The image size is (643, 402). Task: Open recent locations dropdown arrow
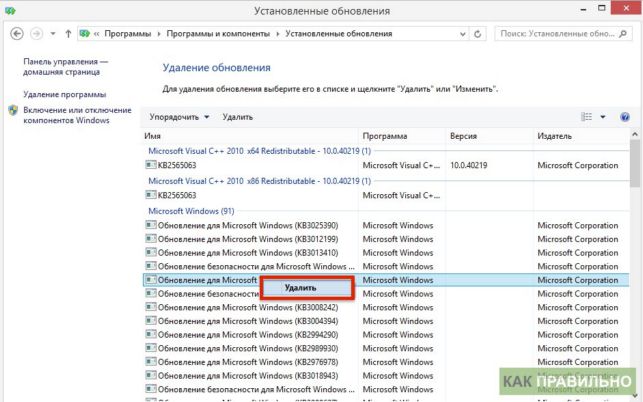click(53, 34)
